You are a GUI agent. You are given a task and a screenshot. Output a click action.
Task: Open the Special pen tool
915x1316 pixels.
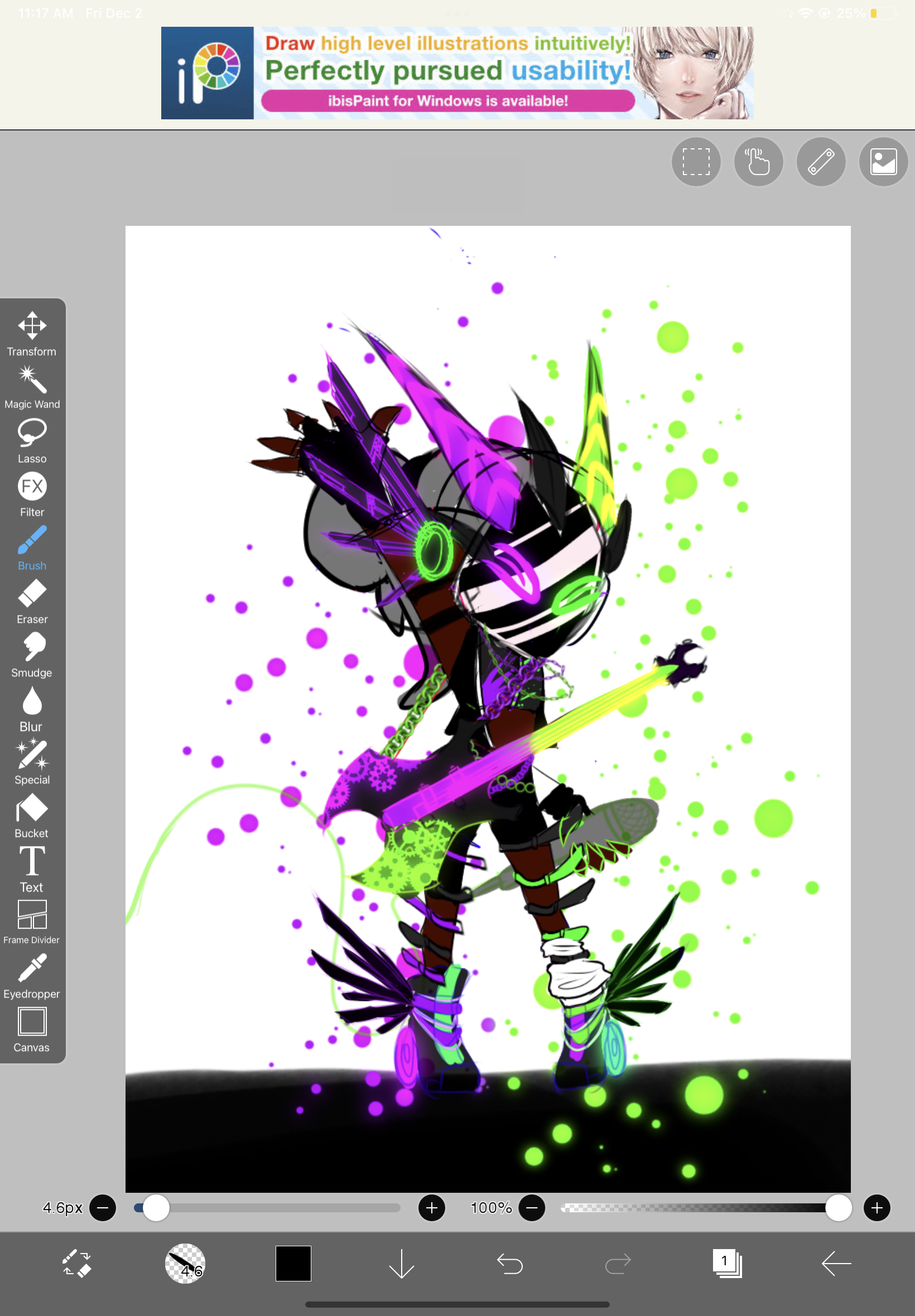(x=32, y=761)
